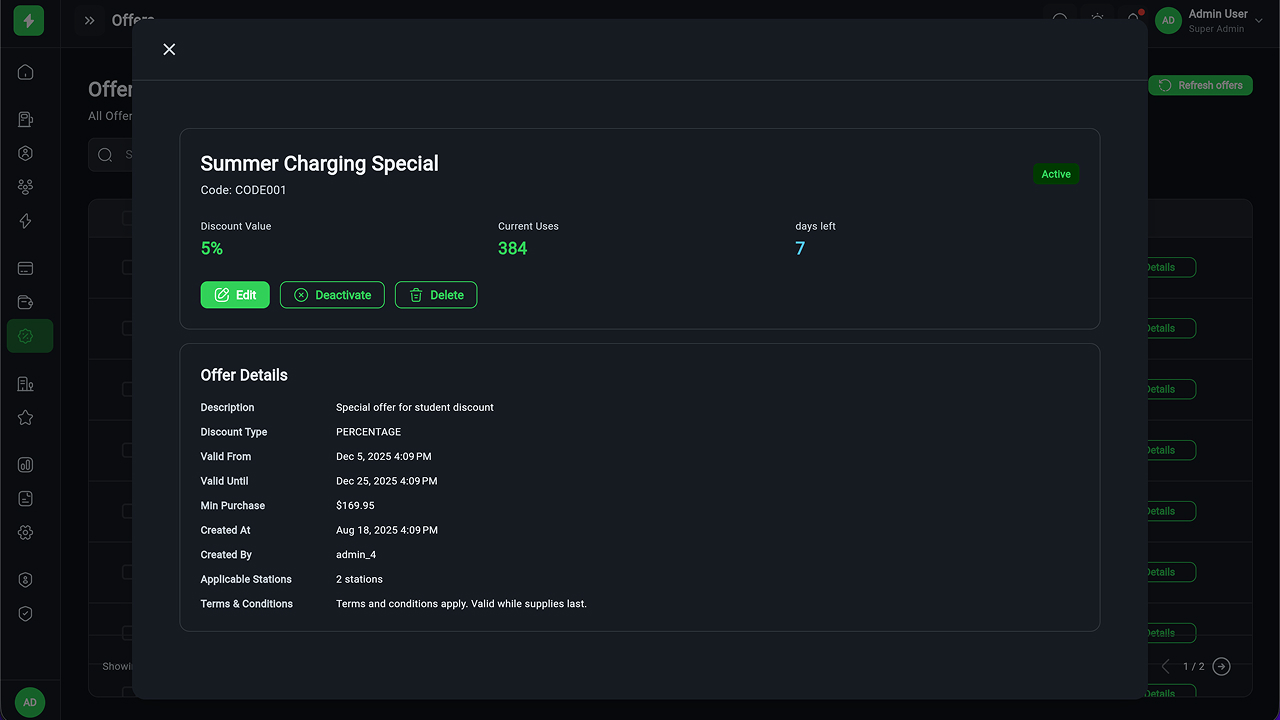
Task: Click the Refresh offers button
Action: pyautogui.click(x=1200, y=85)
